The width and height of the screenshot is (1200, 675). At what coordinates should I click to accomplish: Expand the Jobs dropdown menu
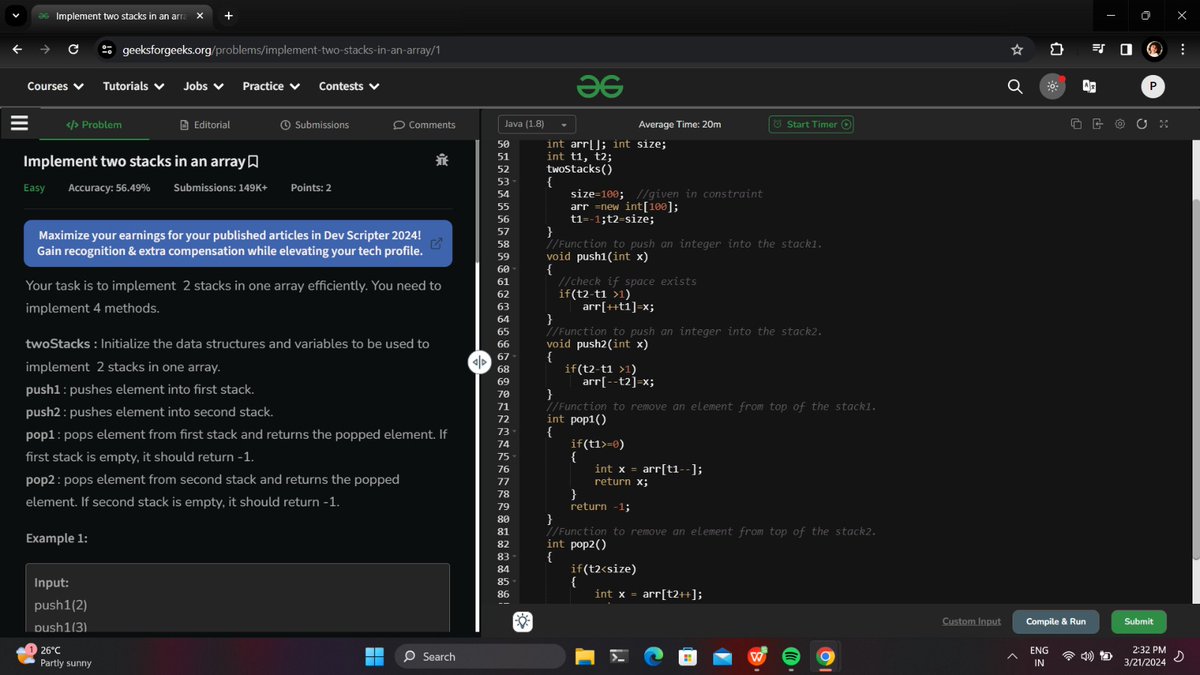point(203,86)
